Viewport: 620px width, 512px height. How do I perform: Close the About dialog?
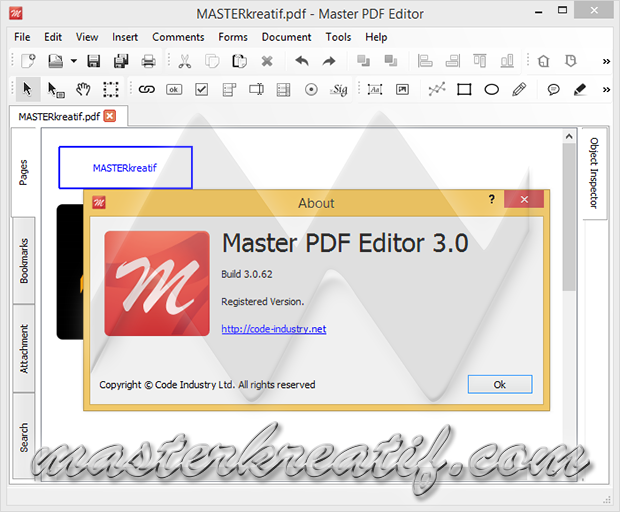(x=524, y=199)
